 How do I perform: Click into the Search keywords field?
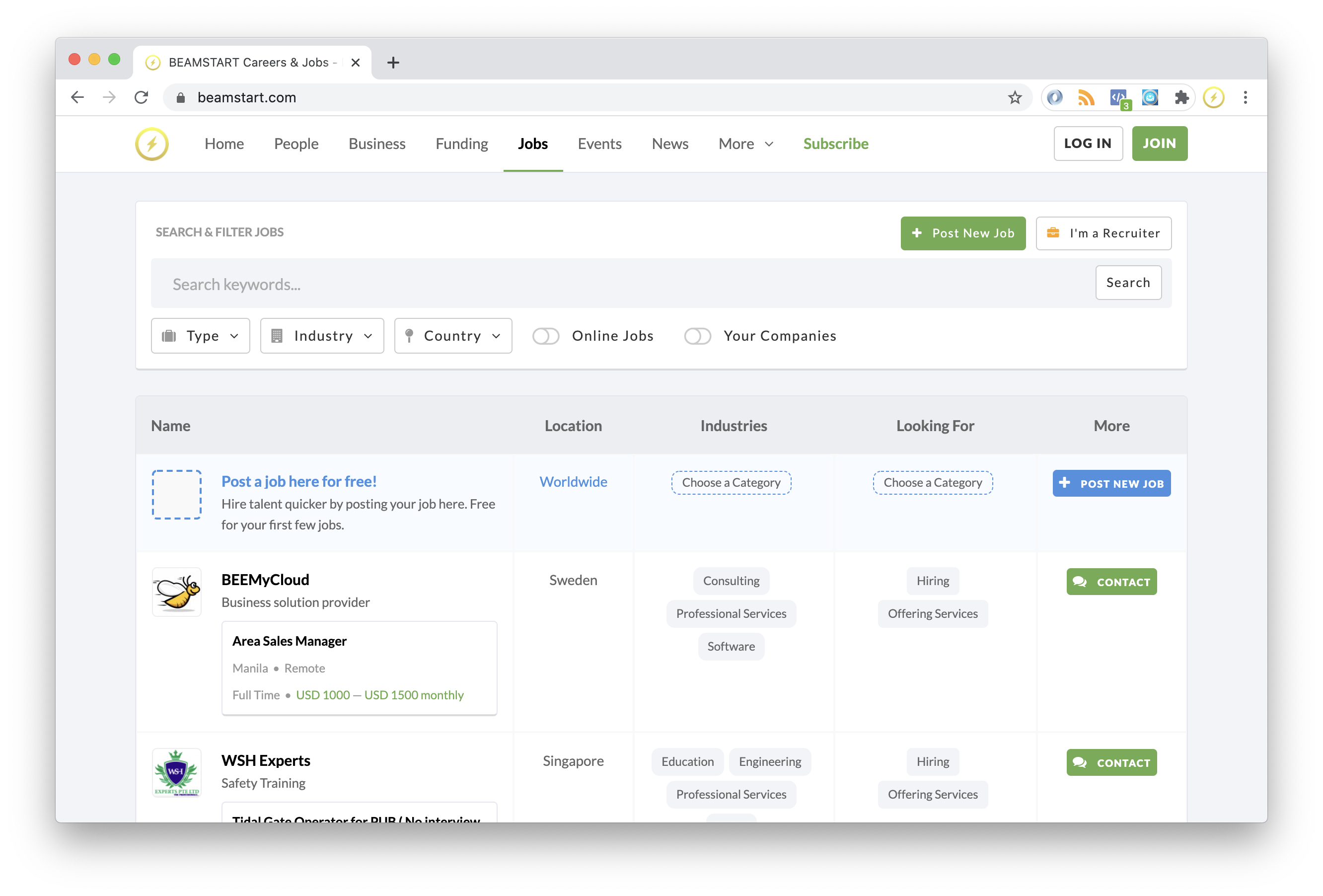tap(620, 284)
